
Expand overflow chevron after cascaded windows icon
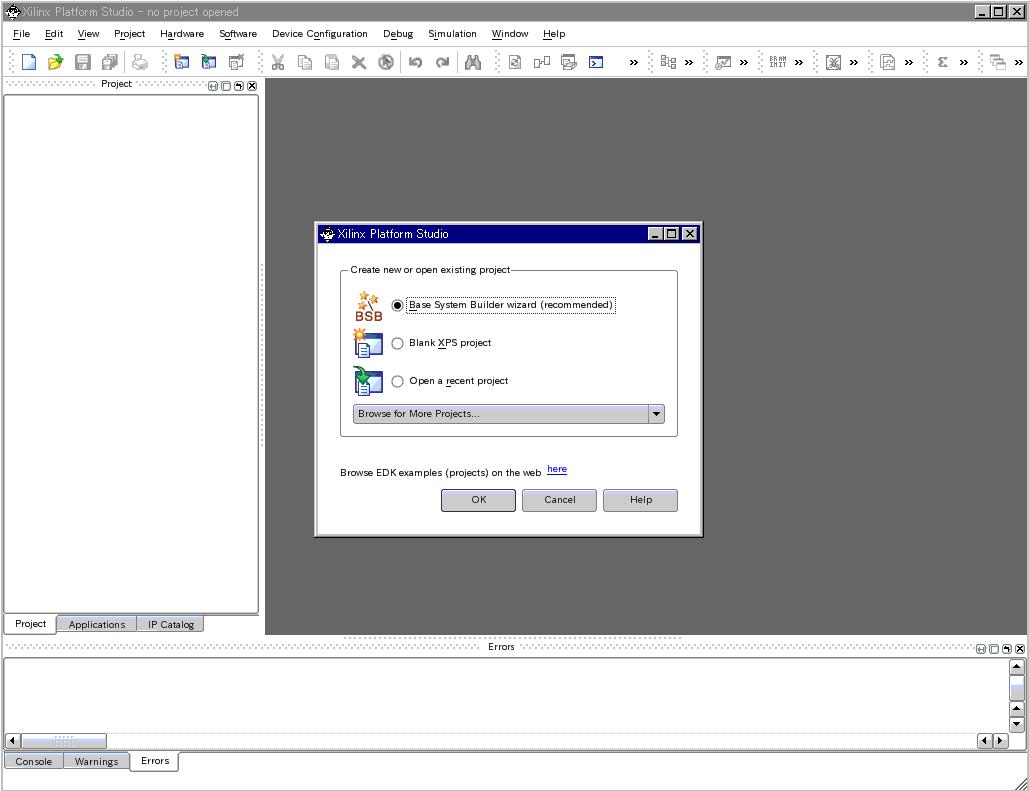click(1018, 63)
